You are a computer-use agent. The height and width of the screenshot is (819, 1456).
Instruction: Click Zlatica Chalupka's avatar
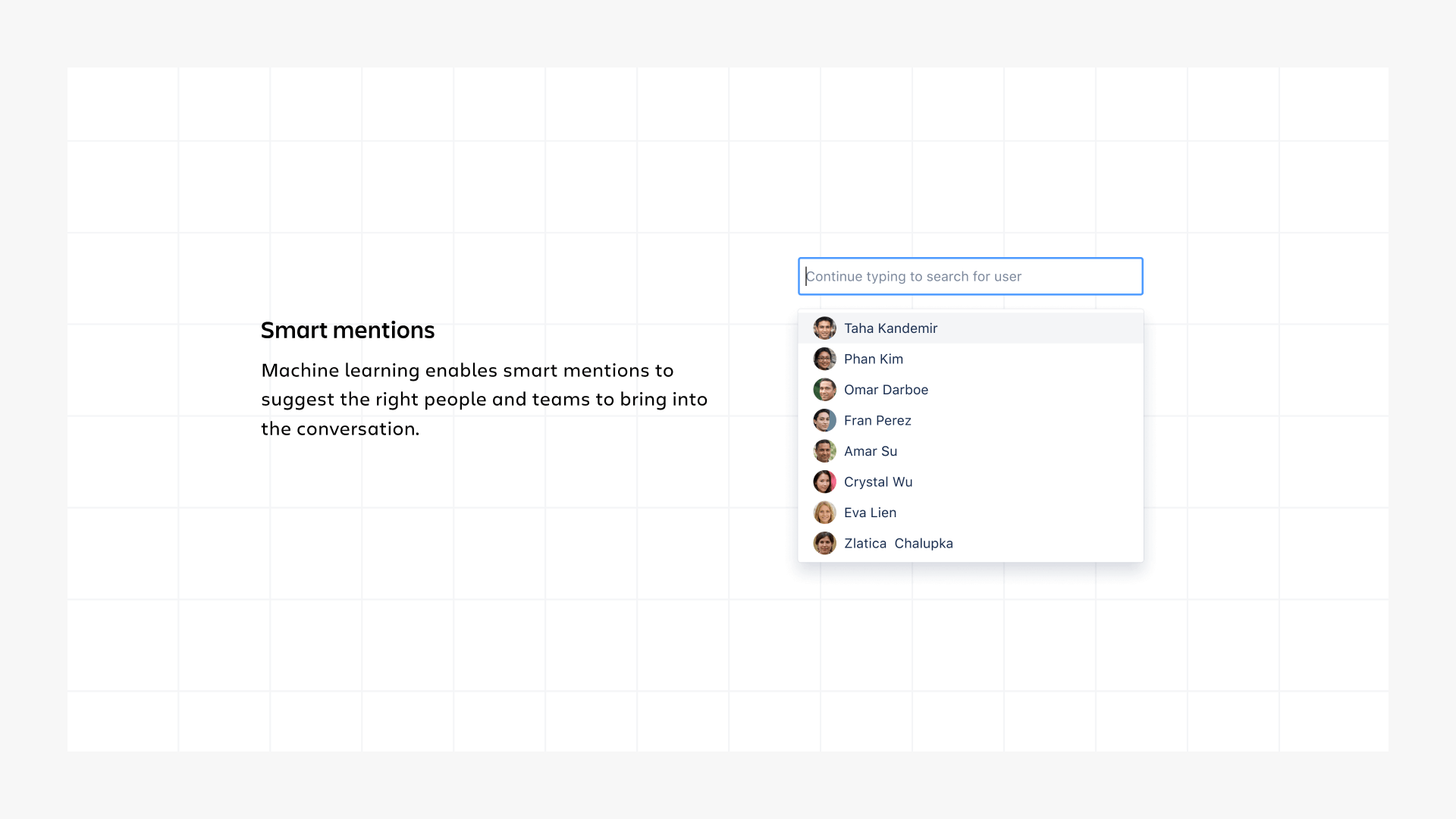[x=824, y=543]
